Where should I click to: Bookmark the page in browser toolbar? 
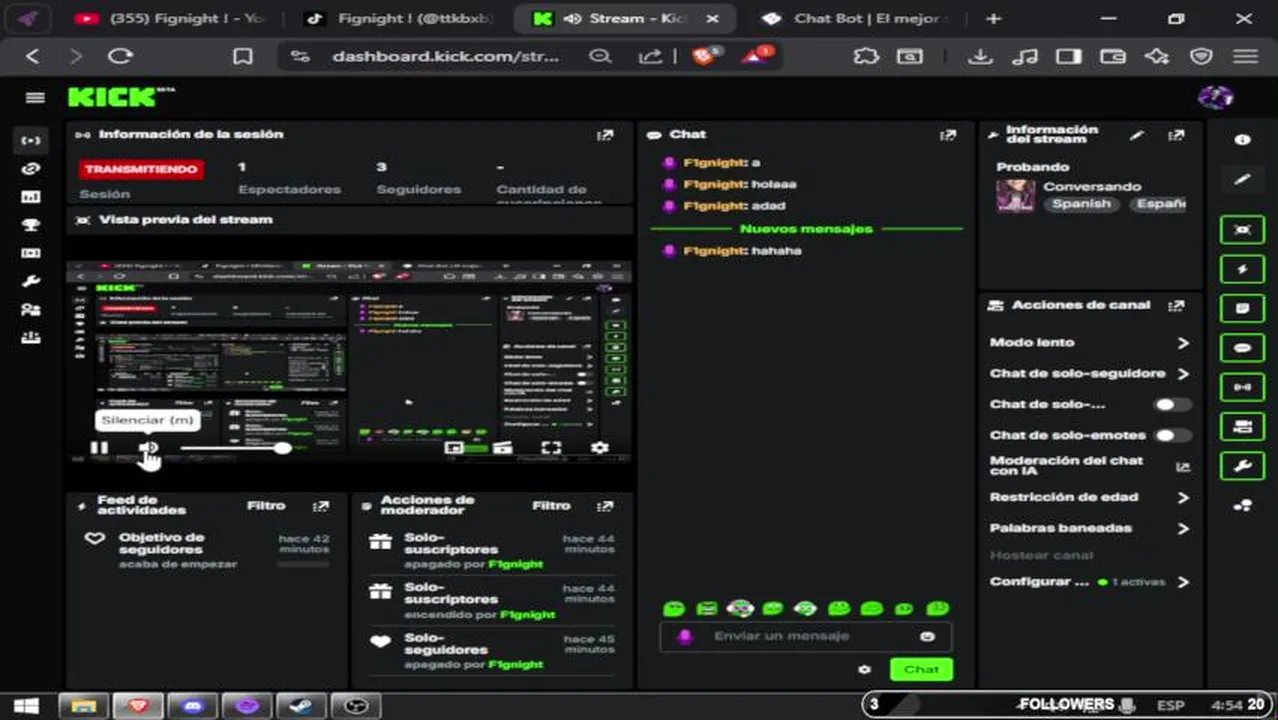(x=242, y=57)
